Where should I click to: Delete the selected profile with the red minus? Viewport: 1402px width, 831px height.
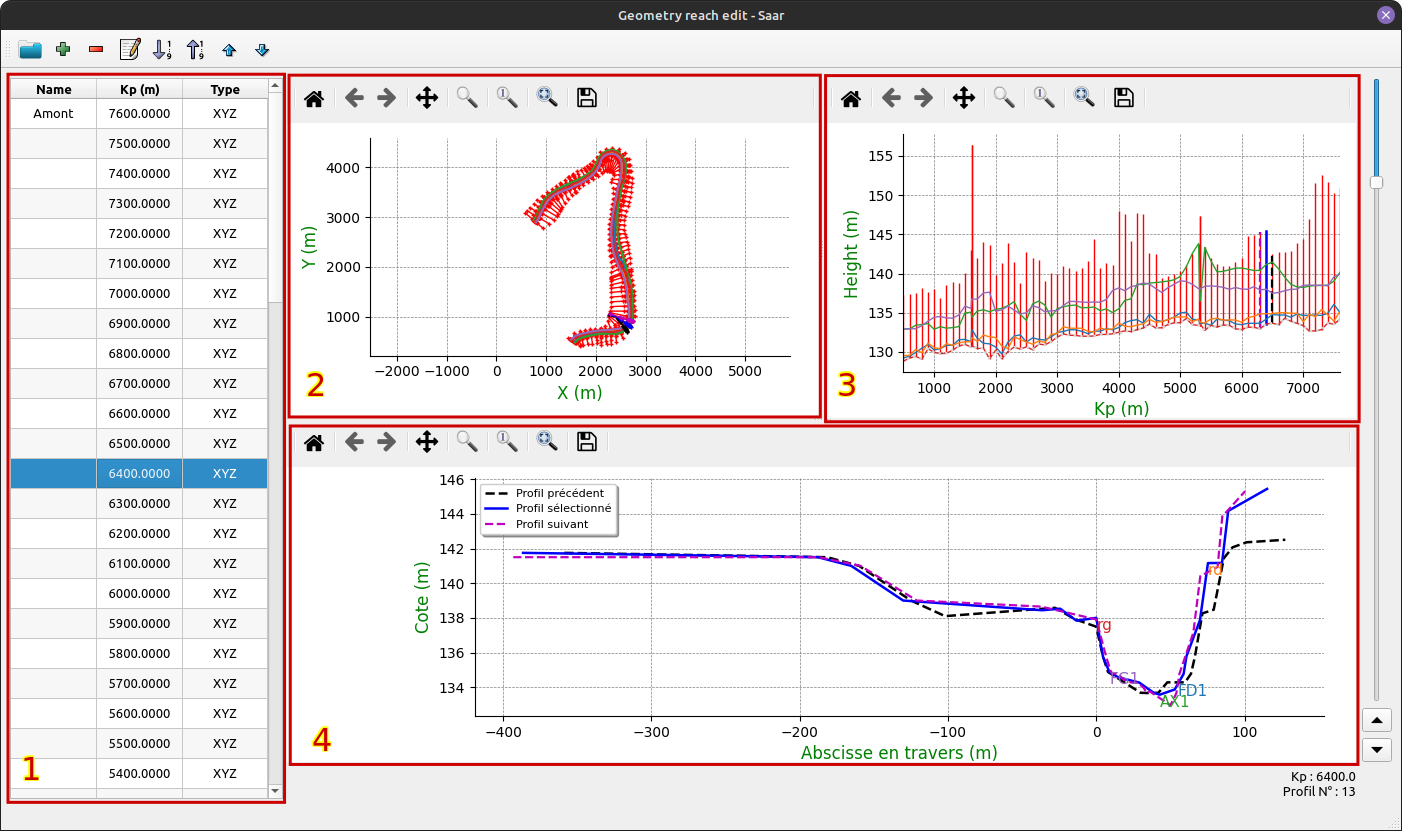tap(96, 49)
